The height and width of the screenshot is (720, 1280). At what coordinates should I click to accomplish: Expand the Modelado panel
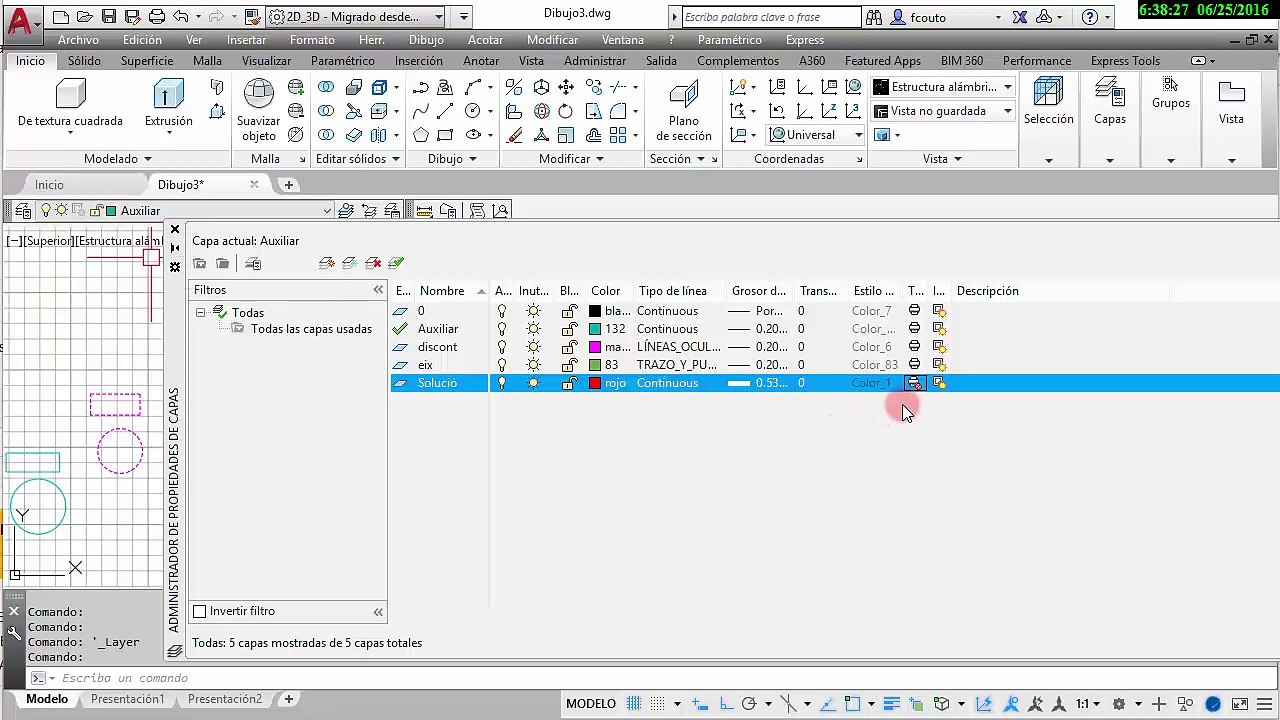(x=117, y=159)
